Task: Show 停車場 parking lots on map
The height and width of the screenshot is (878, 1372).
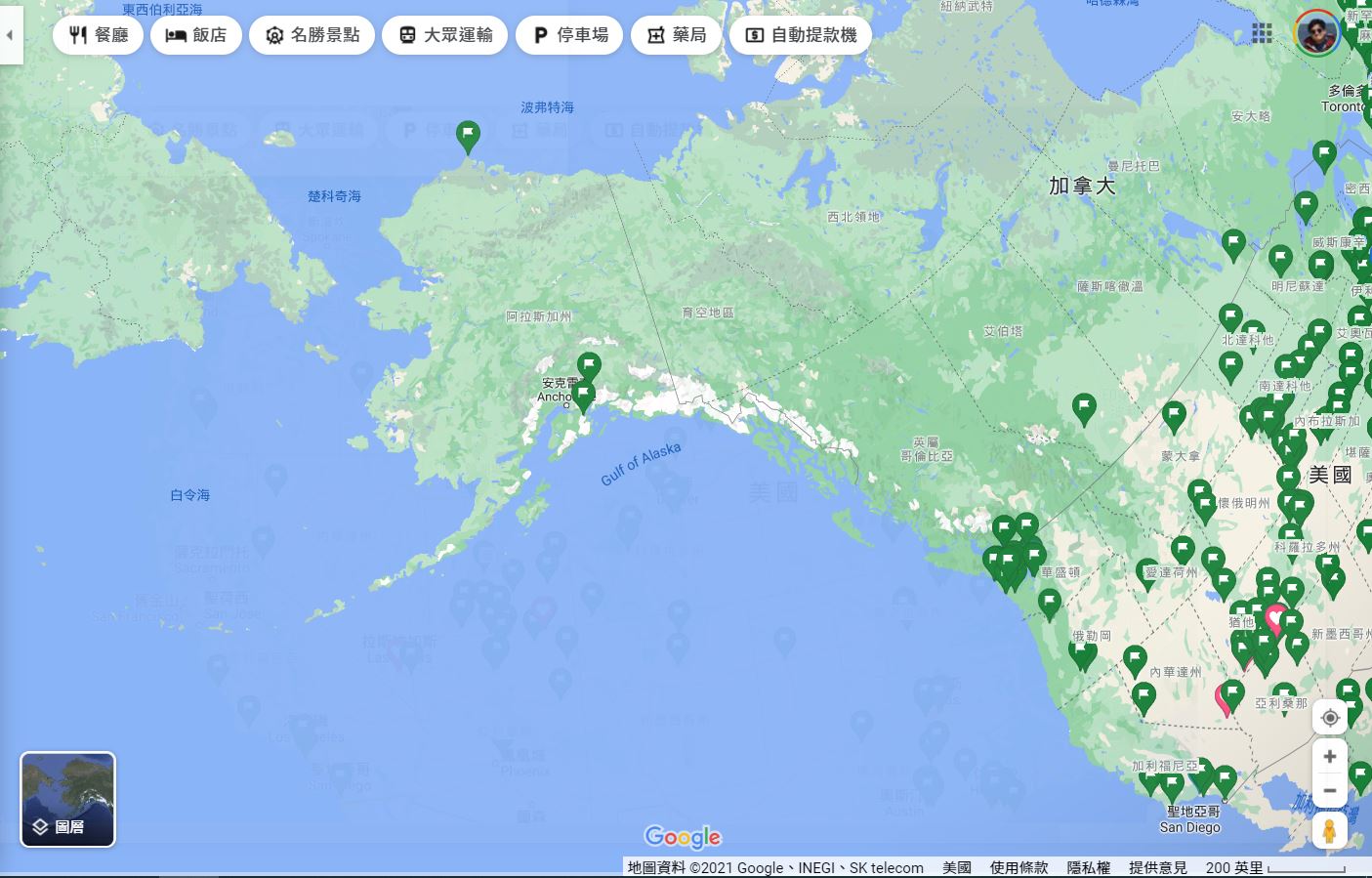Action: click(569, 35)
